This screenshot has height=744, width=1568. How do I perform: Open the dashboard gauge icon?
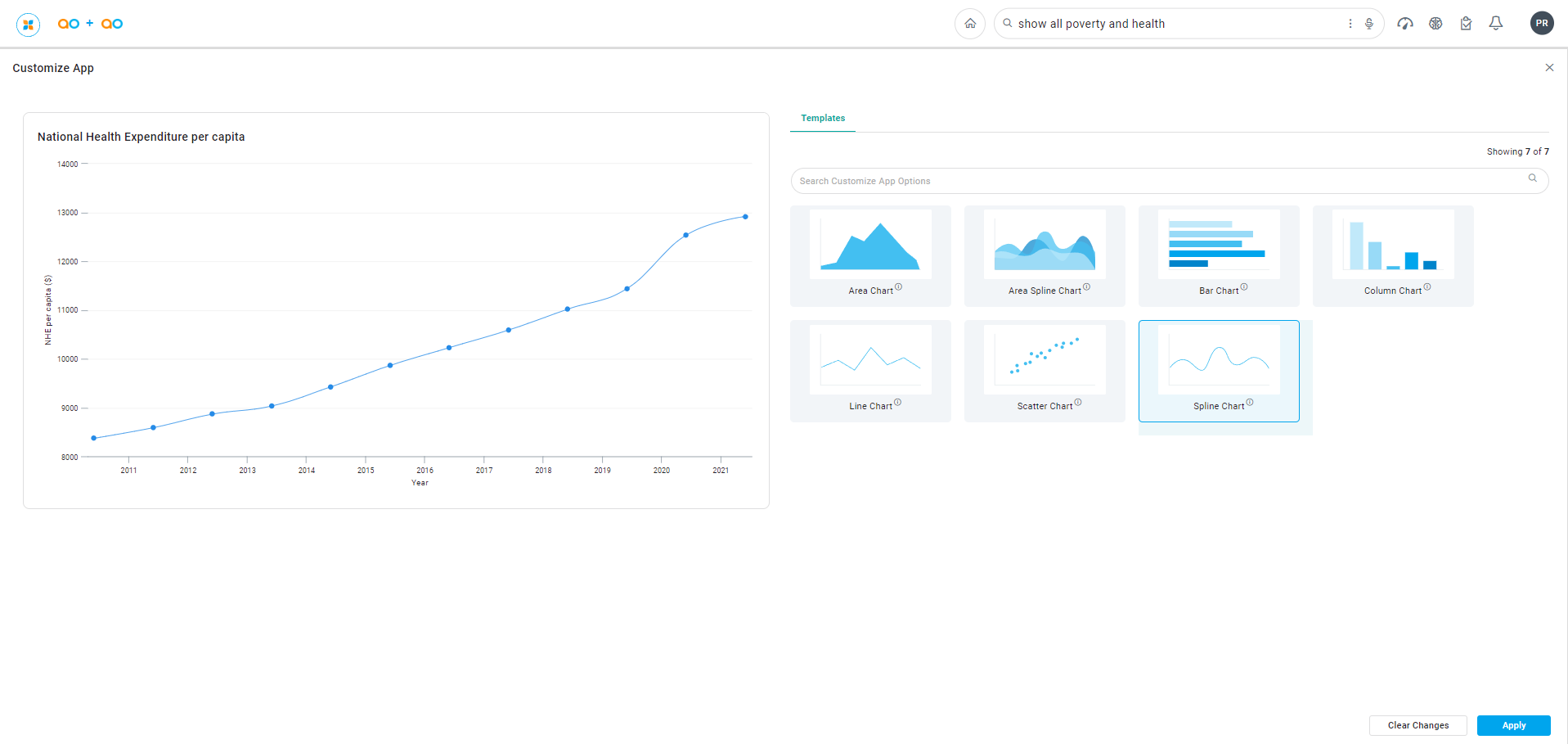(x=1404, y=24)
